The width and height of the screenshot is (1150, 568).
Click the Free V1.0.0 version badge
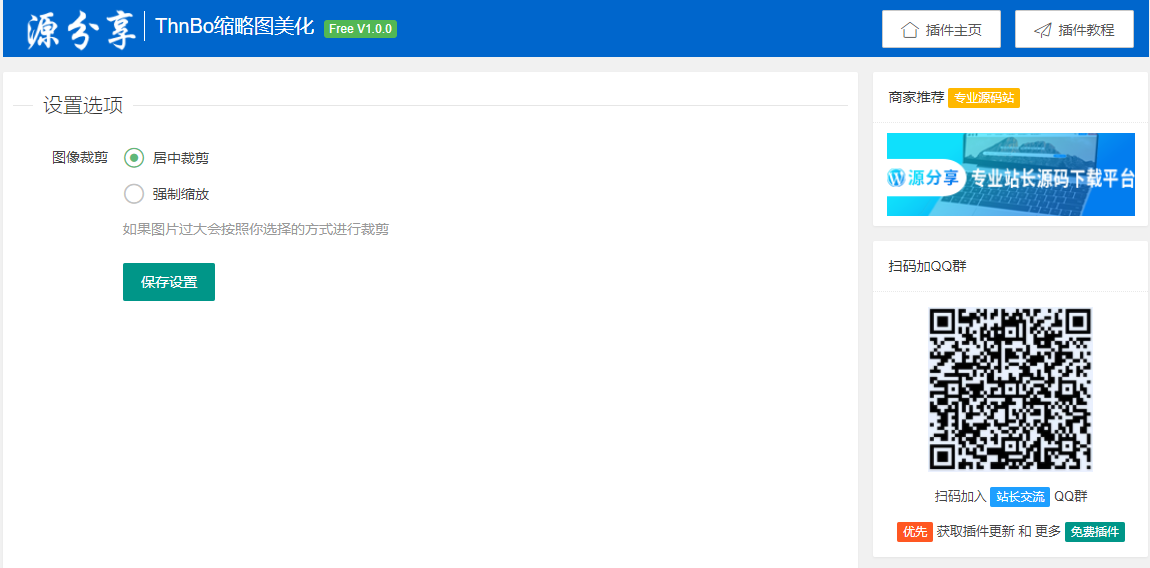click(x=360, y=29)
